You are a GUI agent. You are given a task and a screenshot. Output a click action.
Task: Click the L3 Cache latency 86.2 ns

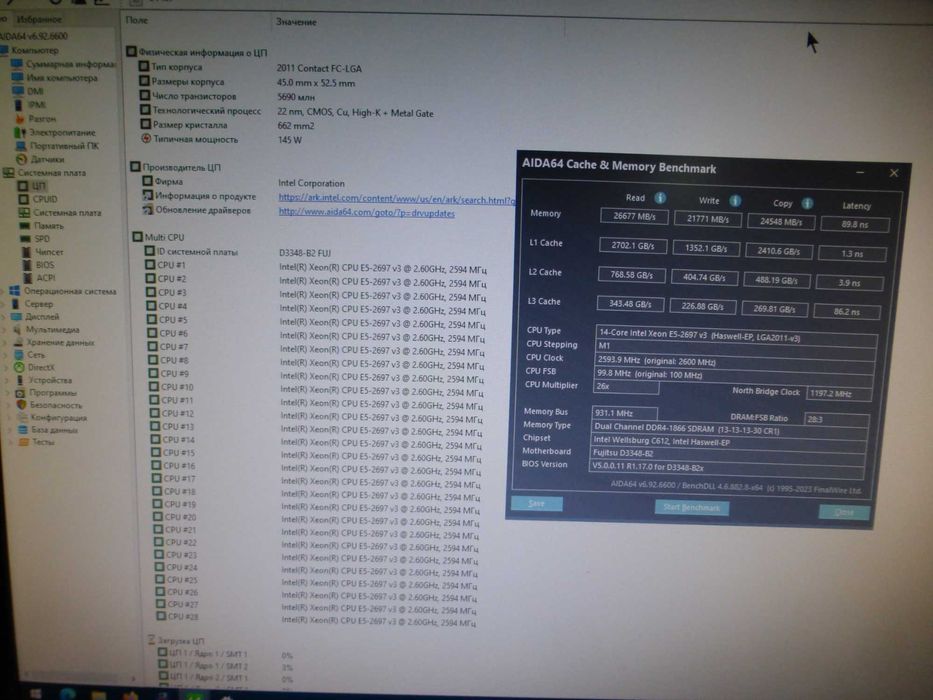[846, 311]
